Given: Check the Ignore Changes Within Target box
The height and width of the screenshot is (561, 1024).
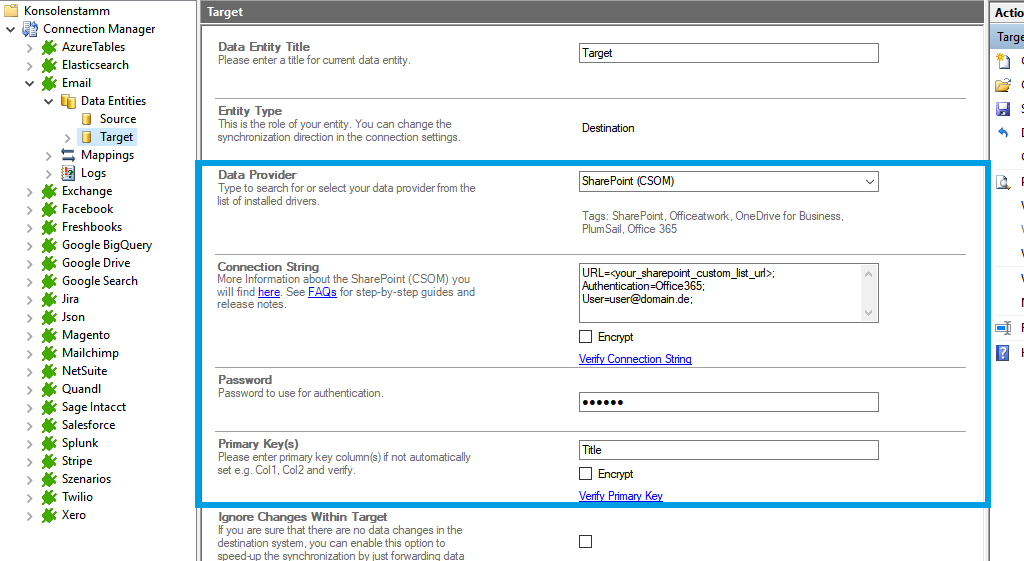Looking at the screenshot, I should pyautogui.click(x=586, y=541).
